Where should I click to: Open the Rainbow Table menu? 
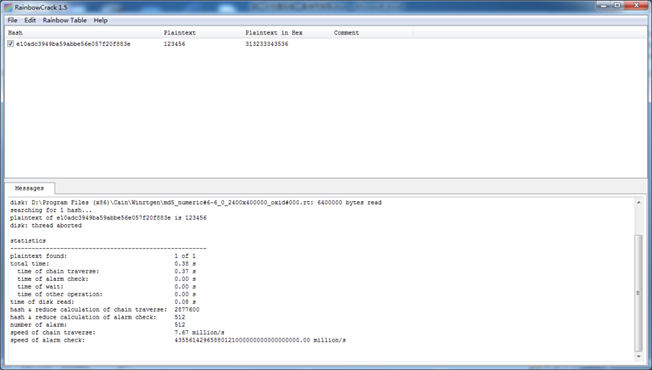coord(64,20)
